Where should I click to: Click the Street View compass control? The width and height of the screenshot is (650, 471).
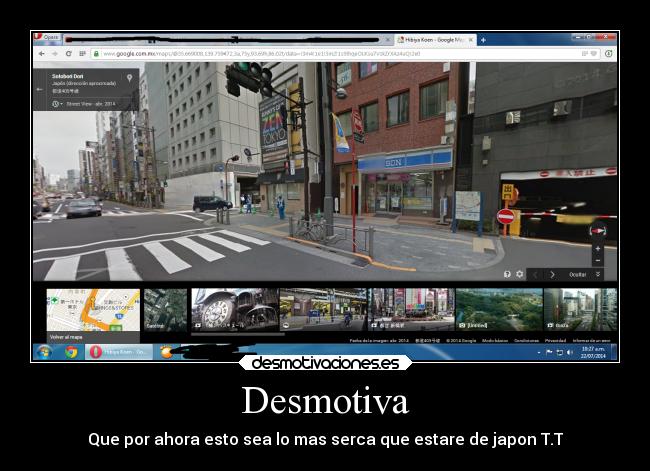tap(598, 230)
